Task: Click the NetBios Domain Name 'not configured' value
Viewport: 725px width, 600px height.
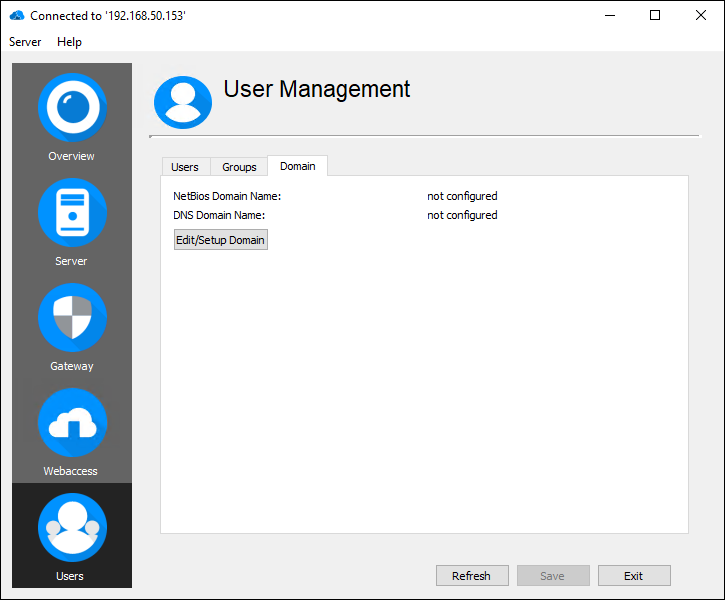Action: coord(462,196)
